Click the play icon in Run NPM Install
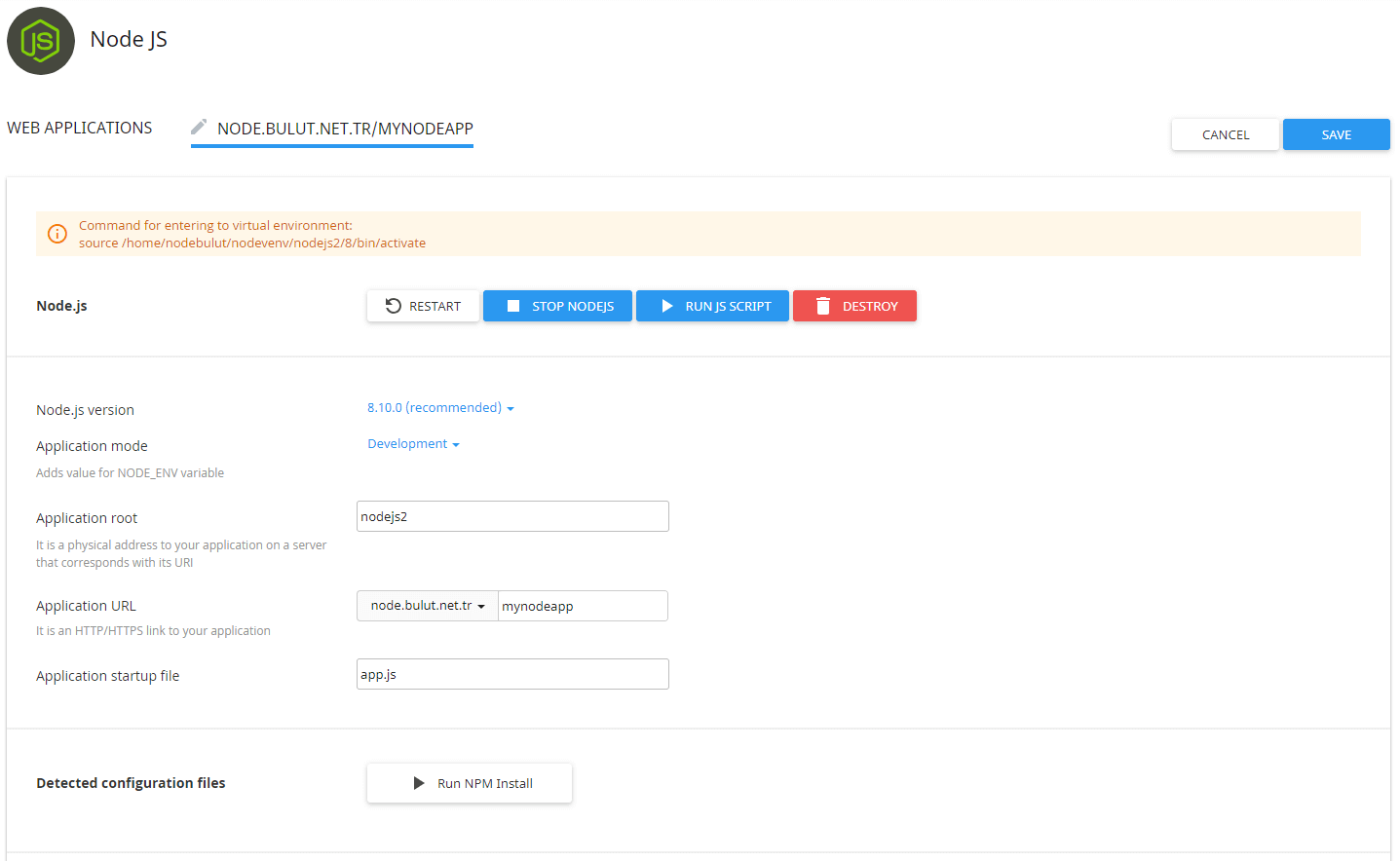The height and width of the screenshot is (861, 1400). click(419, 783)
